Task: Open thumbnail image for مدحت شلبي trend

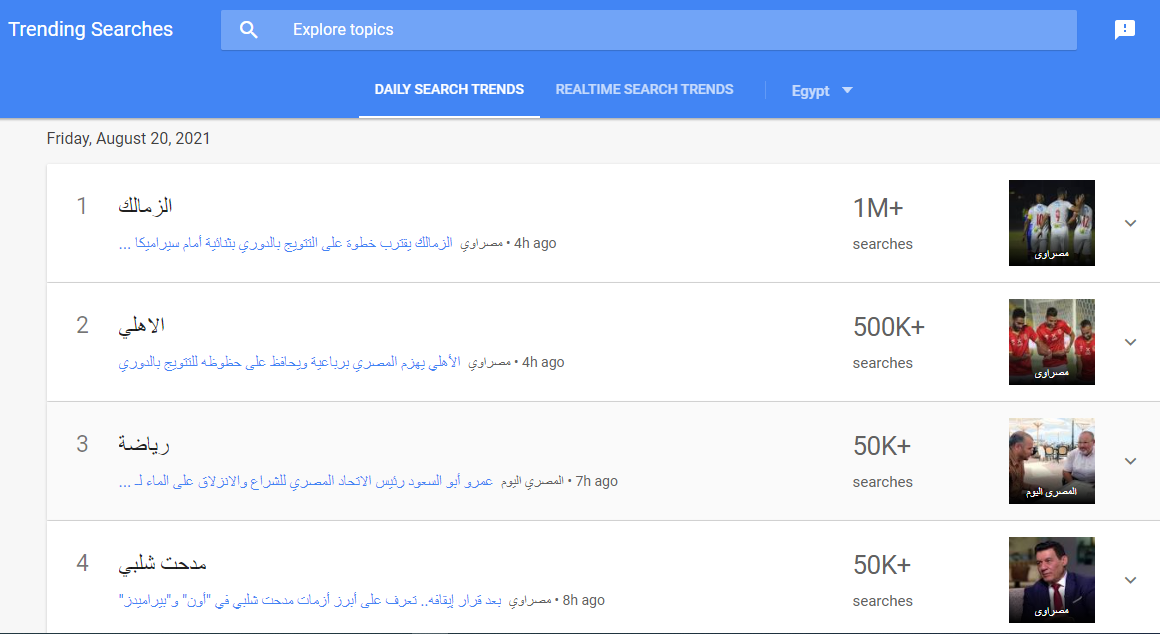Action: pyautogui.click(x=1051, y=580)
